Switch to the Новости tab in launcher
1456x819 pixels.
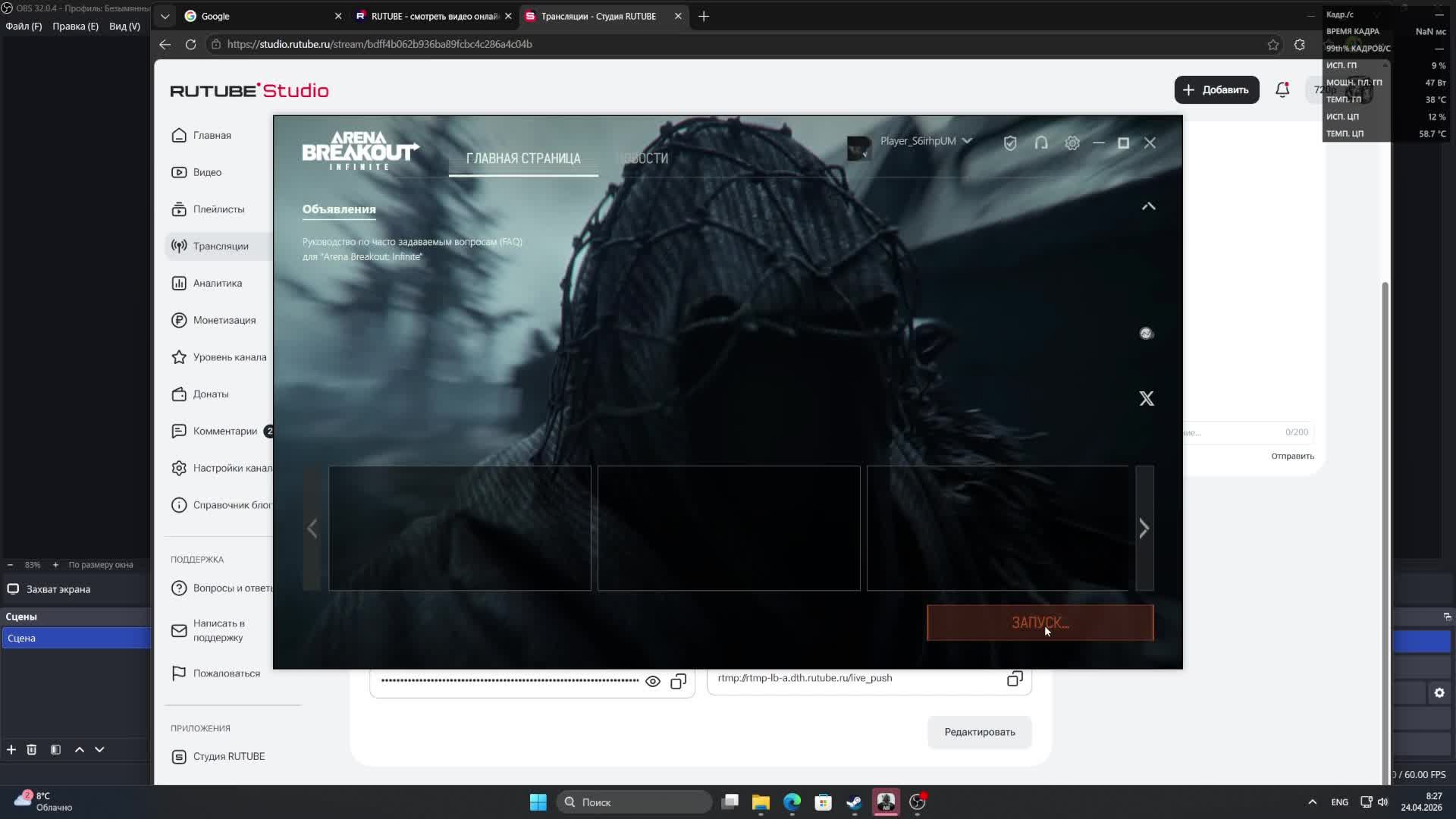644,158
